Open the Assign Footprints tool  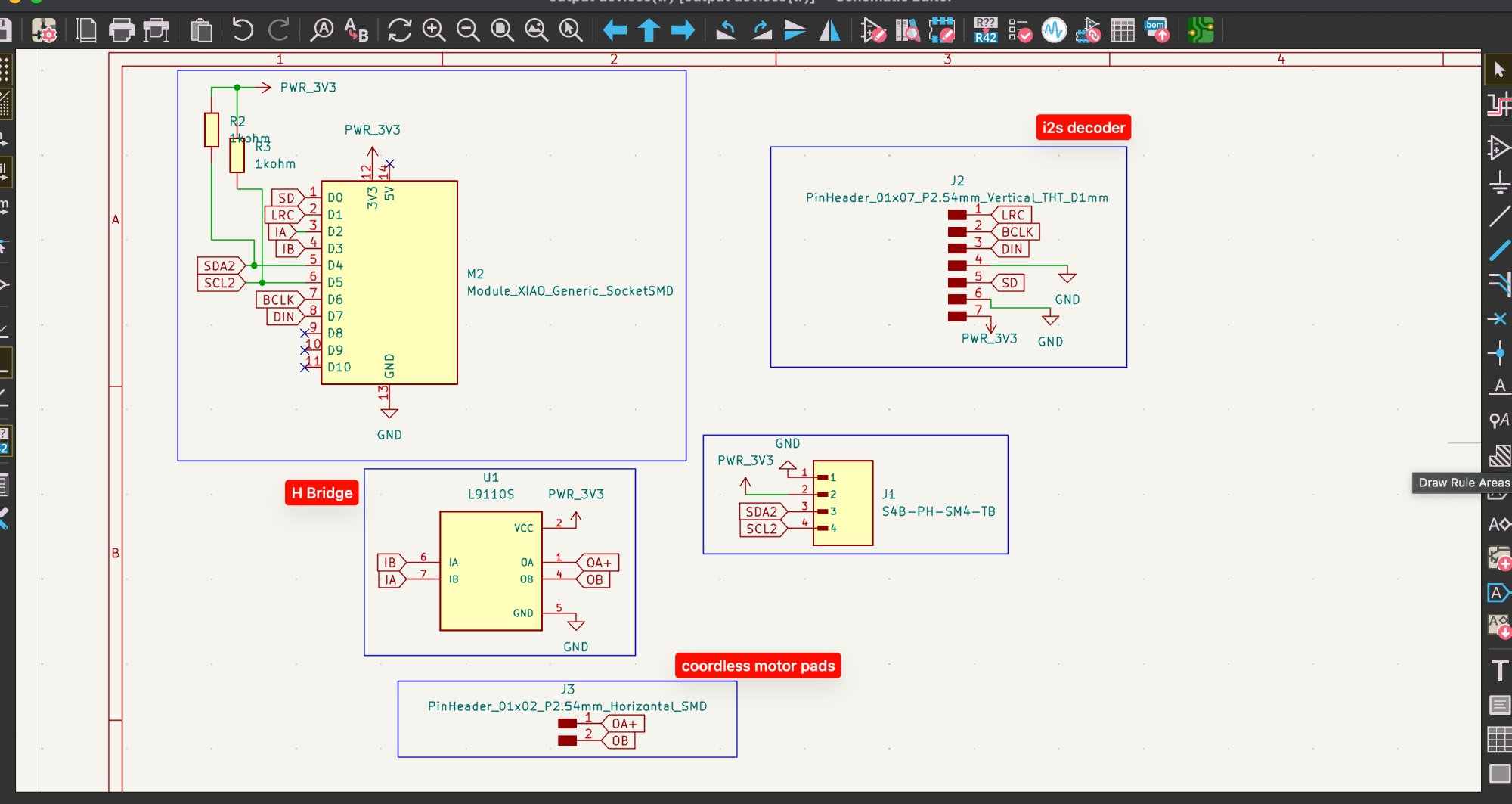tap(1089, 30)
